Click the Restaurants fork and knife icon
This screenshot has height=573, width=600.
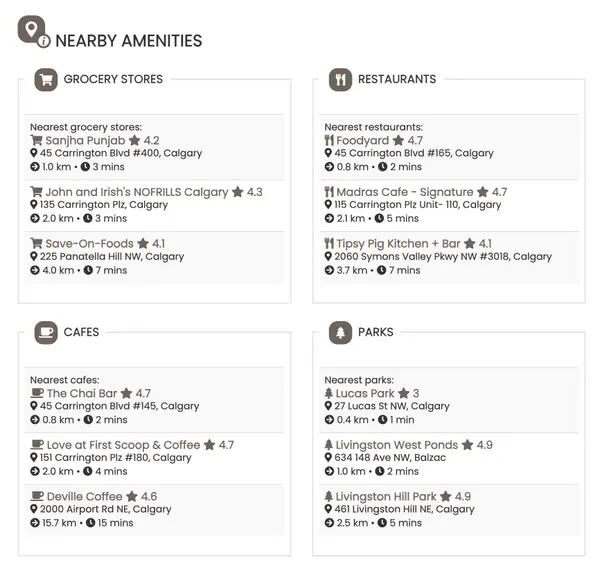[340, 79]
